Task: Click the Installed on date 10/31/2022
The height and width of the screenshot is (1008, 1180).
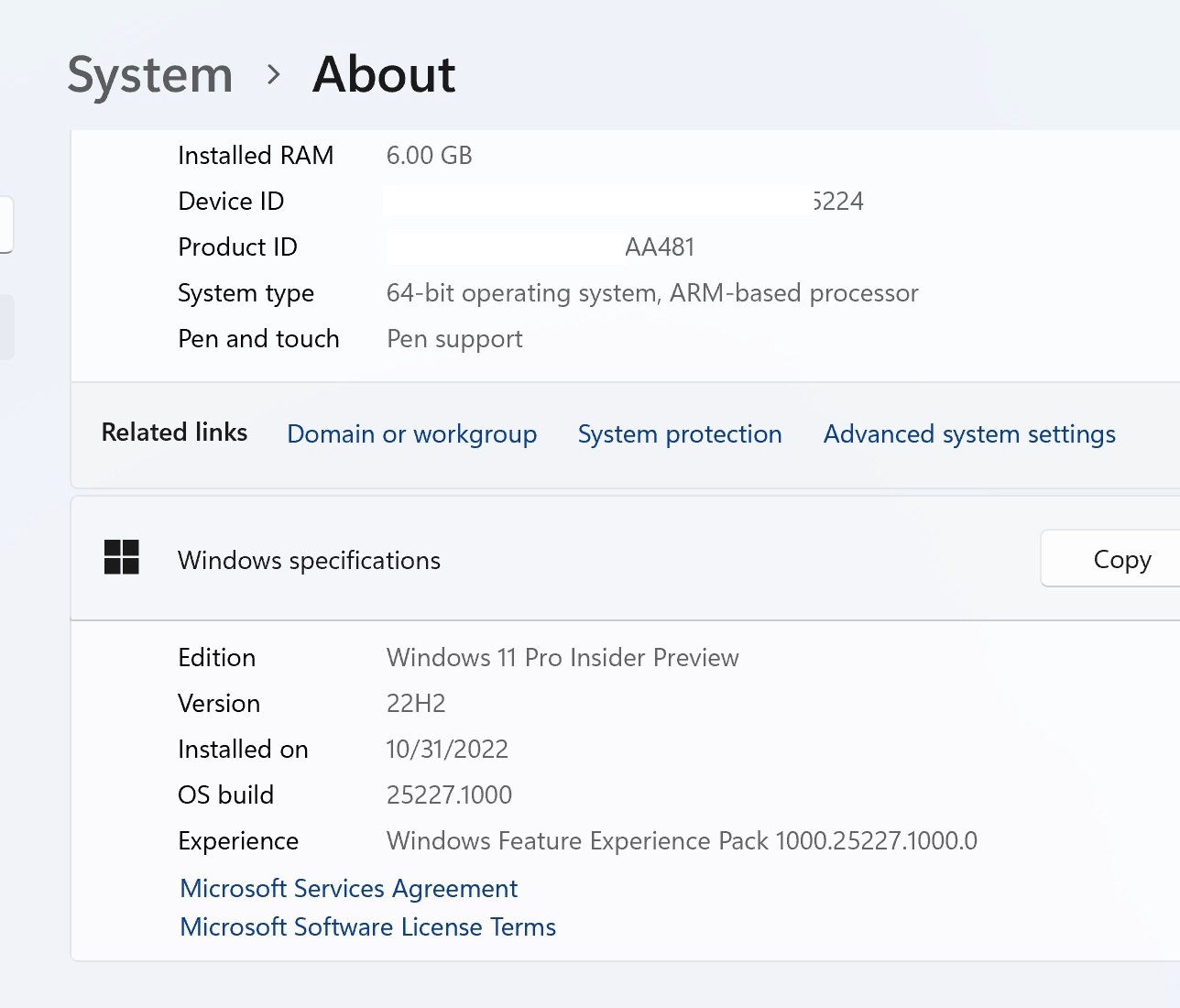Action: coord(447,749)
